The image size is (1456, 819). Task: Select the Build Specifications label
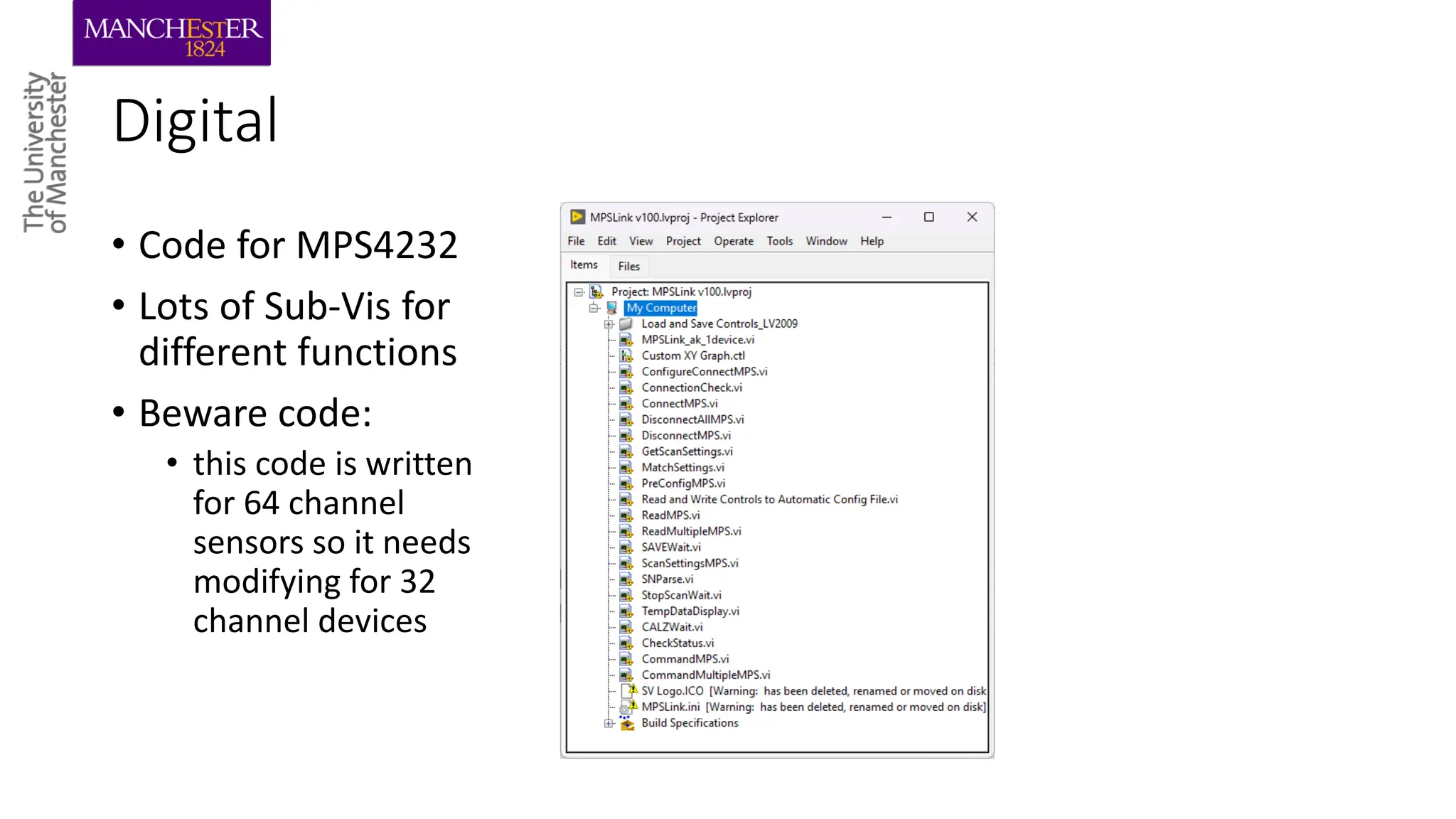(x=690, y=723)
